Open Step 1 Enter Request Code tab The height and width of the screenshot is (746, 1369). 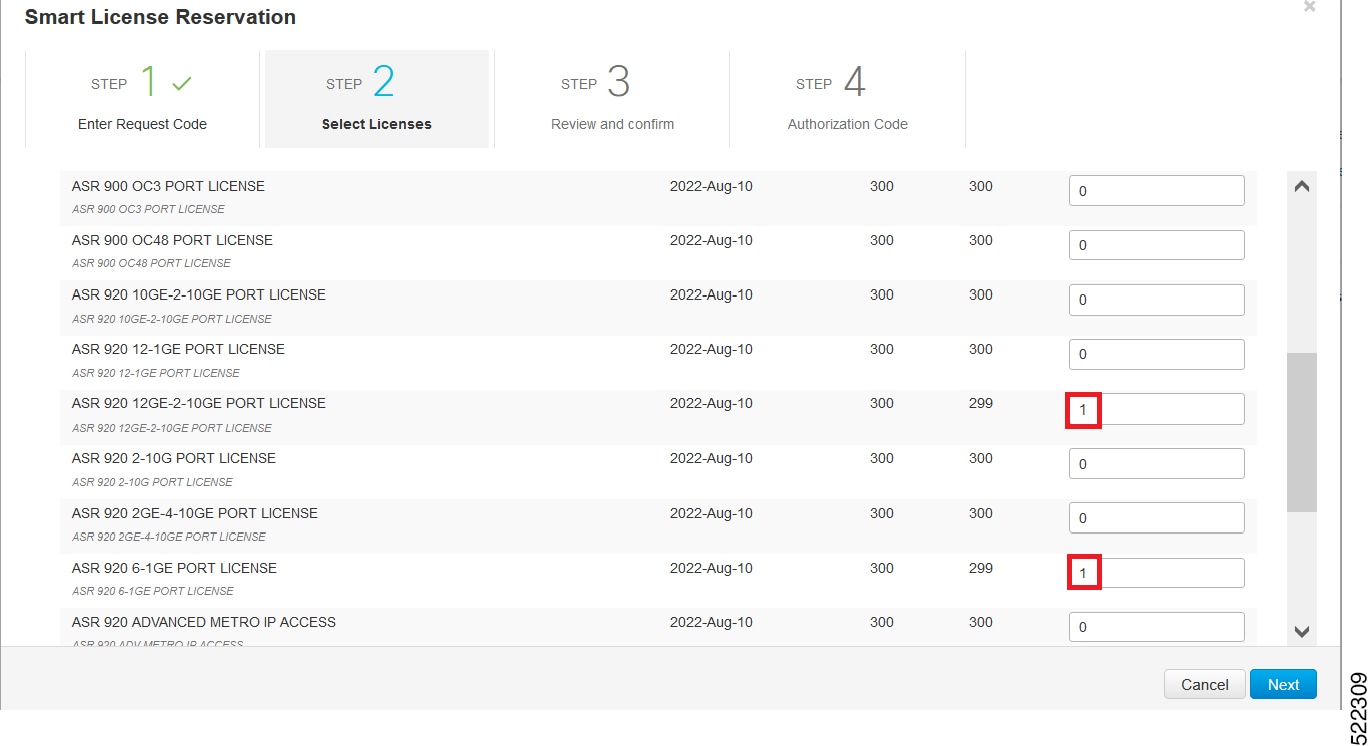[x=142, y=99]
